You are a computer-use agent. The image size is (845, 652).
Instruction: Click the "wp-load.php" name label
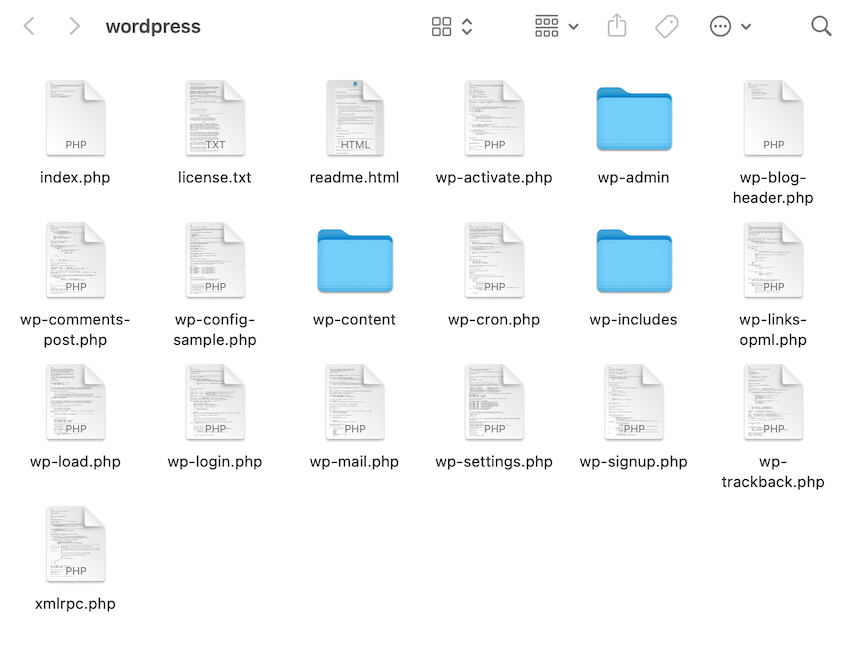tap(75, 462)
